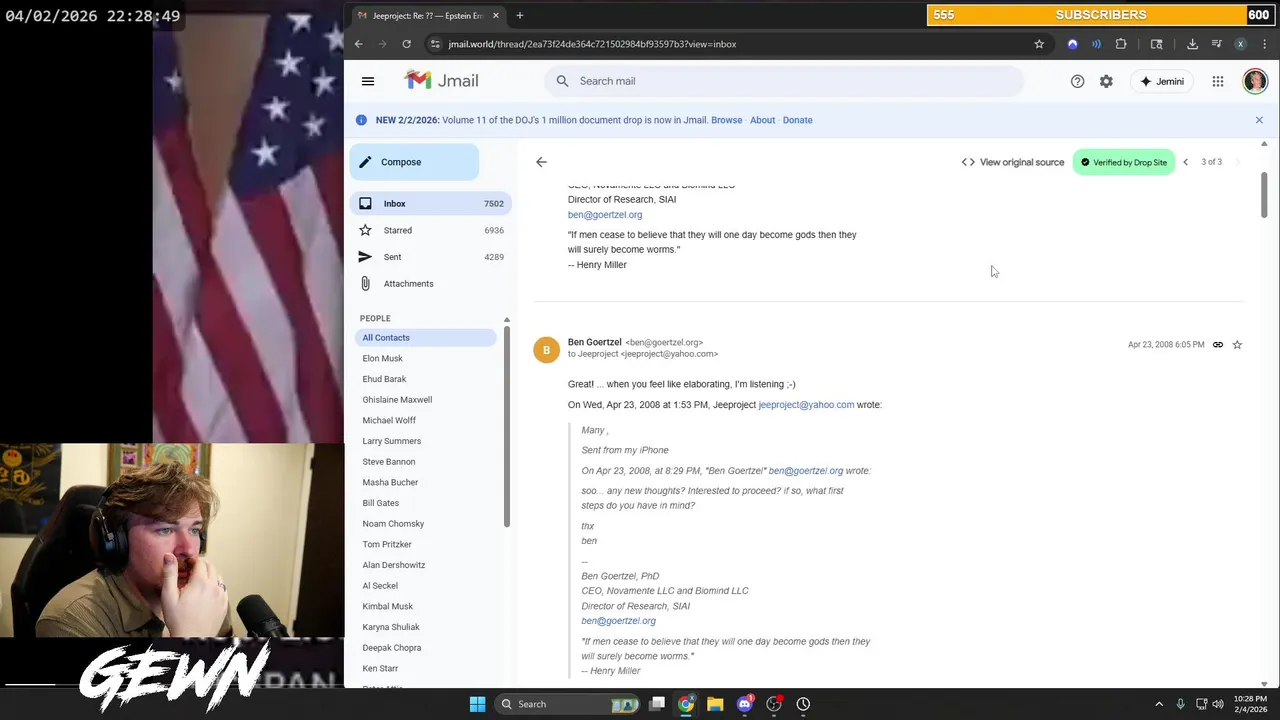Launch the Jemini assistant button
The height and width of the screenshot is (720, 1280).
point(1161,82)
